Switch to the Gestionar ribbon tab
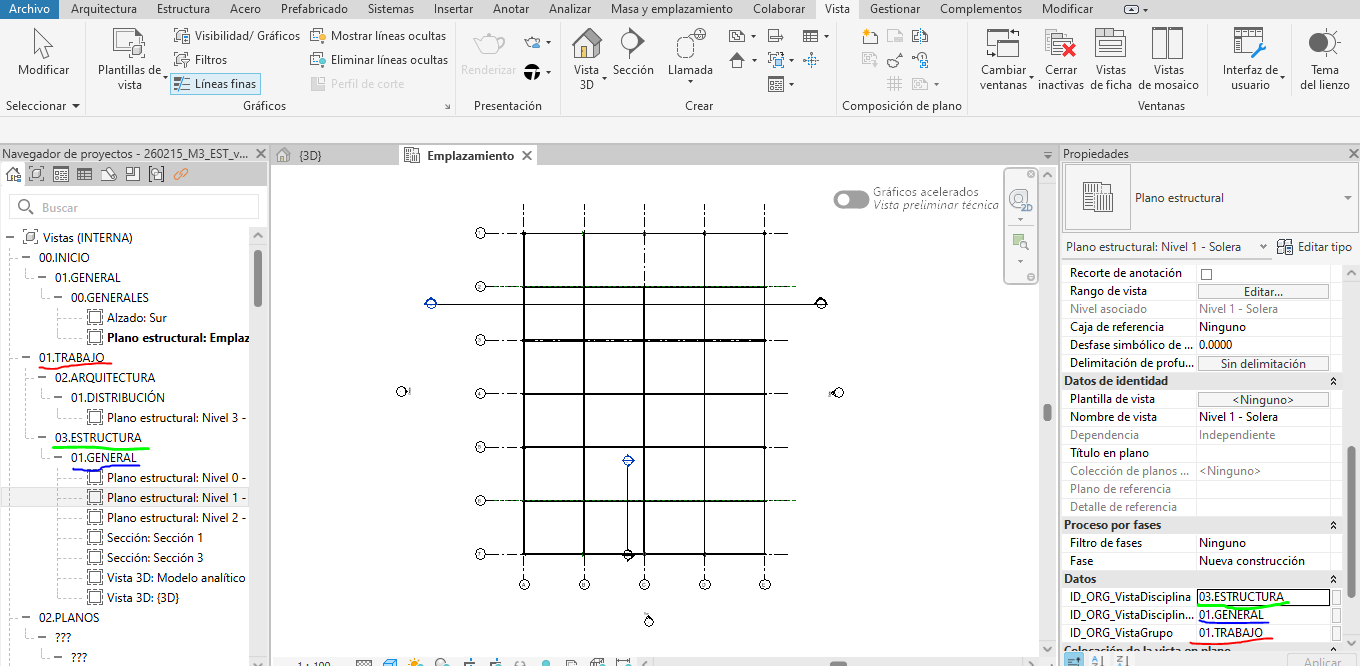 pyautogui.click(x=895, y=9)
